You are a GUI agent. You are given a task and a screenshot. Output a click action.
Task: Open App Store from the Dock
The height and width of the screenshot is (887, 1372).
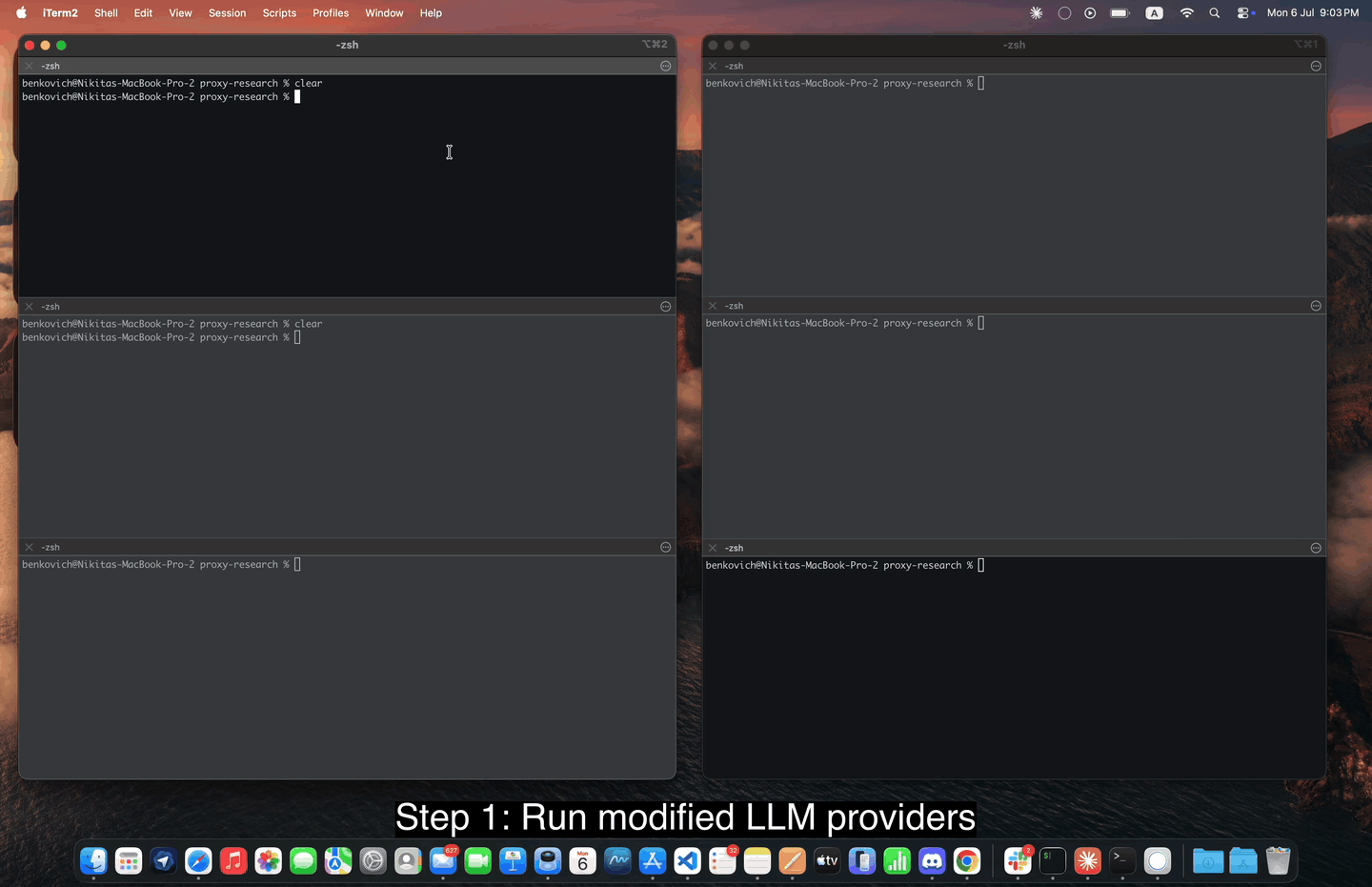pyautogui.click(x=653, y=861)
